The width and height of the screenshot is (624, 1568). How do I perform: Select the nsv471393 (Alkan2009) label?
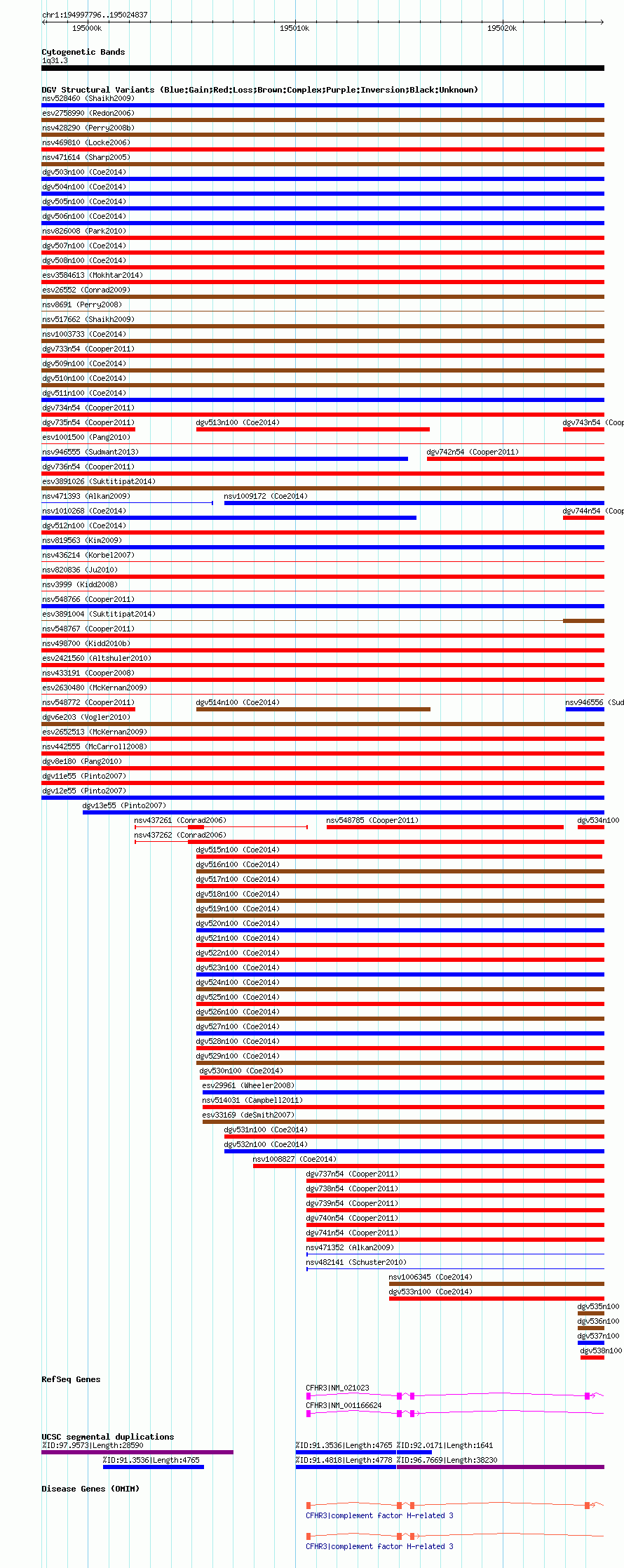click(86, 496)
